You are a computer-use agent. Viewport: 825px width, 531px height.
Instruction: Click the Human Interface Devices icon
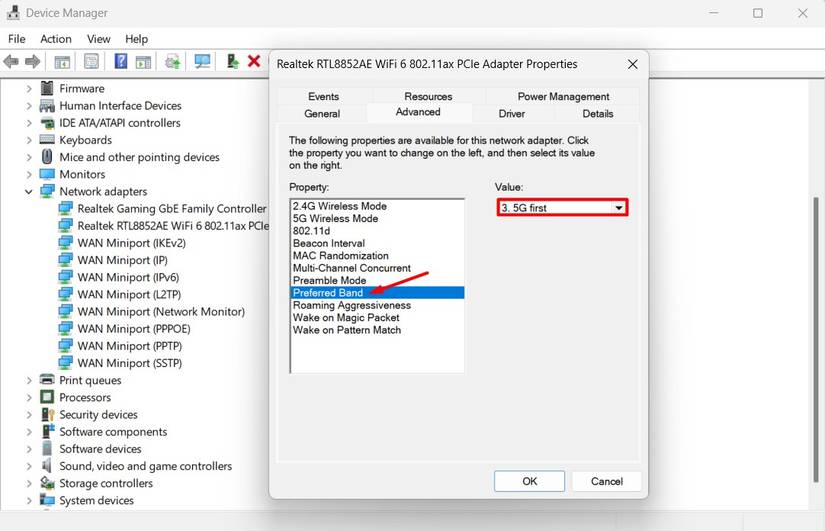point(47,105)
